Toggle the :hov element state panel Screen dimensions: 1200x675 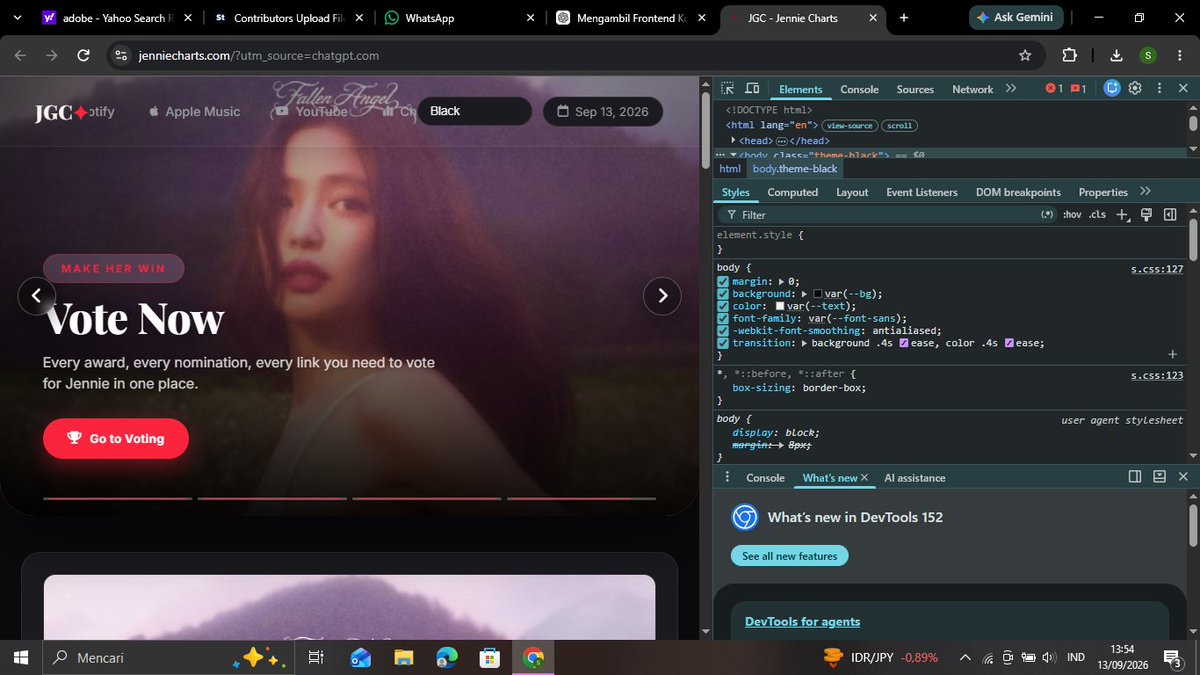[x=1072, y=214]
